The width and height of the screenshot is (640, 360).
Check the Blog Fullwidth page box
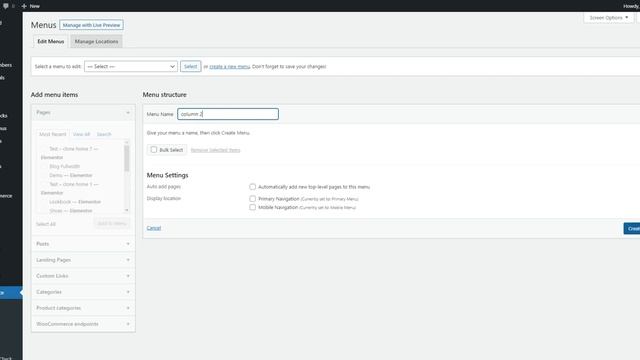click(x=44, y=167)
